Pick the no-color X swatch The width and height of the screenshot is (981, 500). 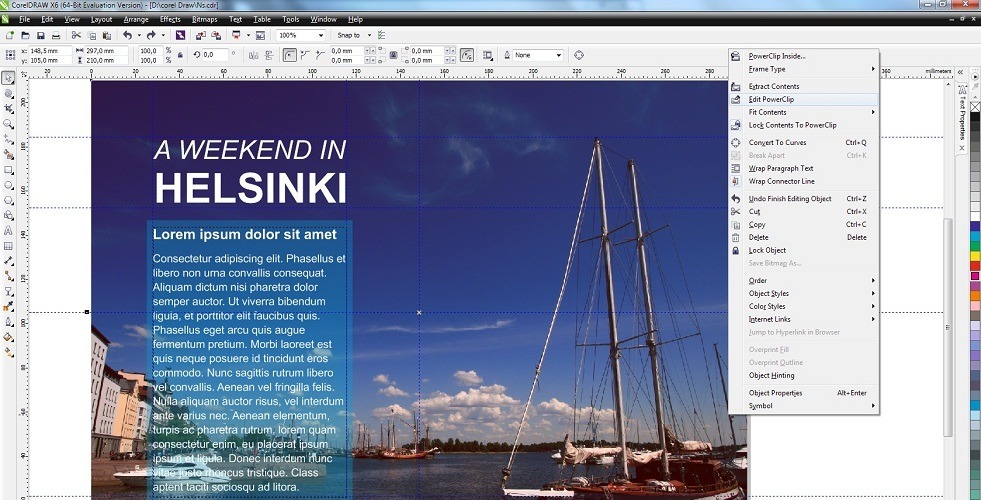click(x=975, y=106)
